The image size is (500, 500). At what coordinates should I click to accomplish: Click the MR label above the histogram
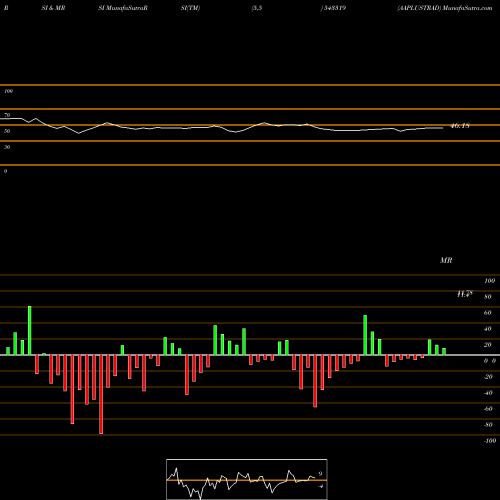click(446, 260)
